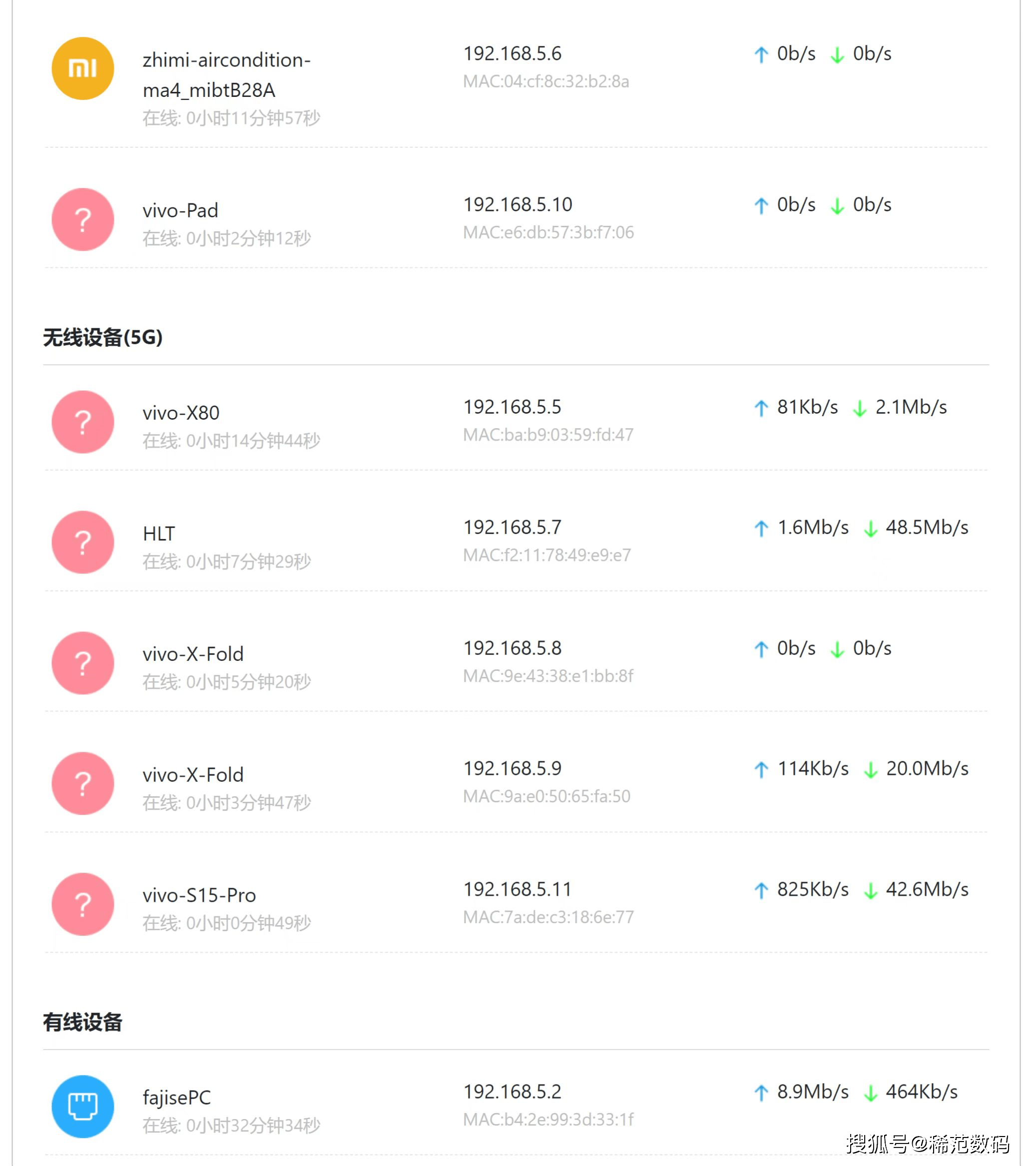Click the question mark icon beside HLT
Screen dimensions: 1036x1166
pos(83,542)
